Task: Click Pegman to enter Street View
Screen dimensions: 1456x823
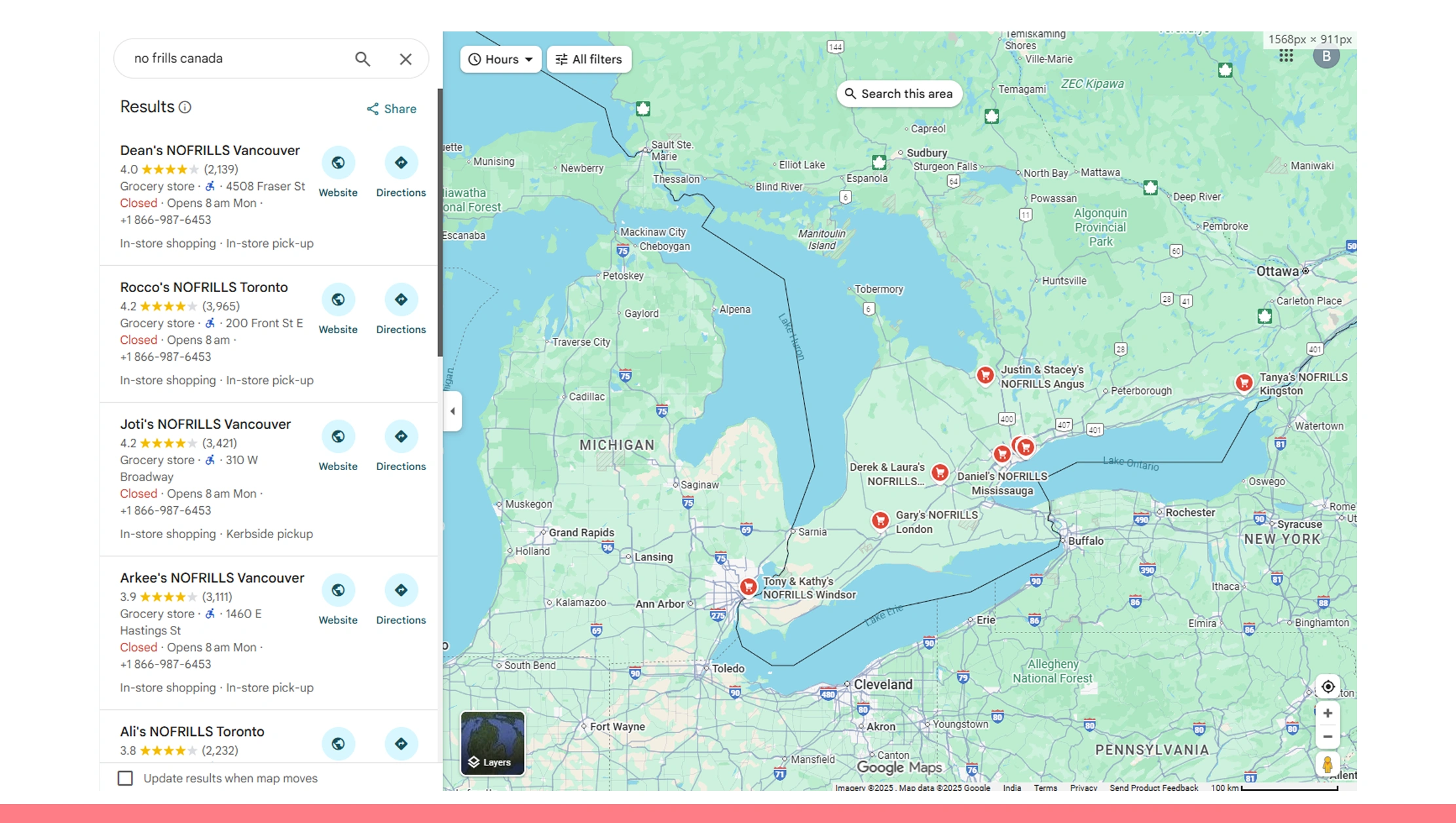Action: [x=1328, y=763]
